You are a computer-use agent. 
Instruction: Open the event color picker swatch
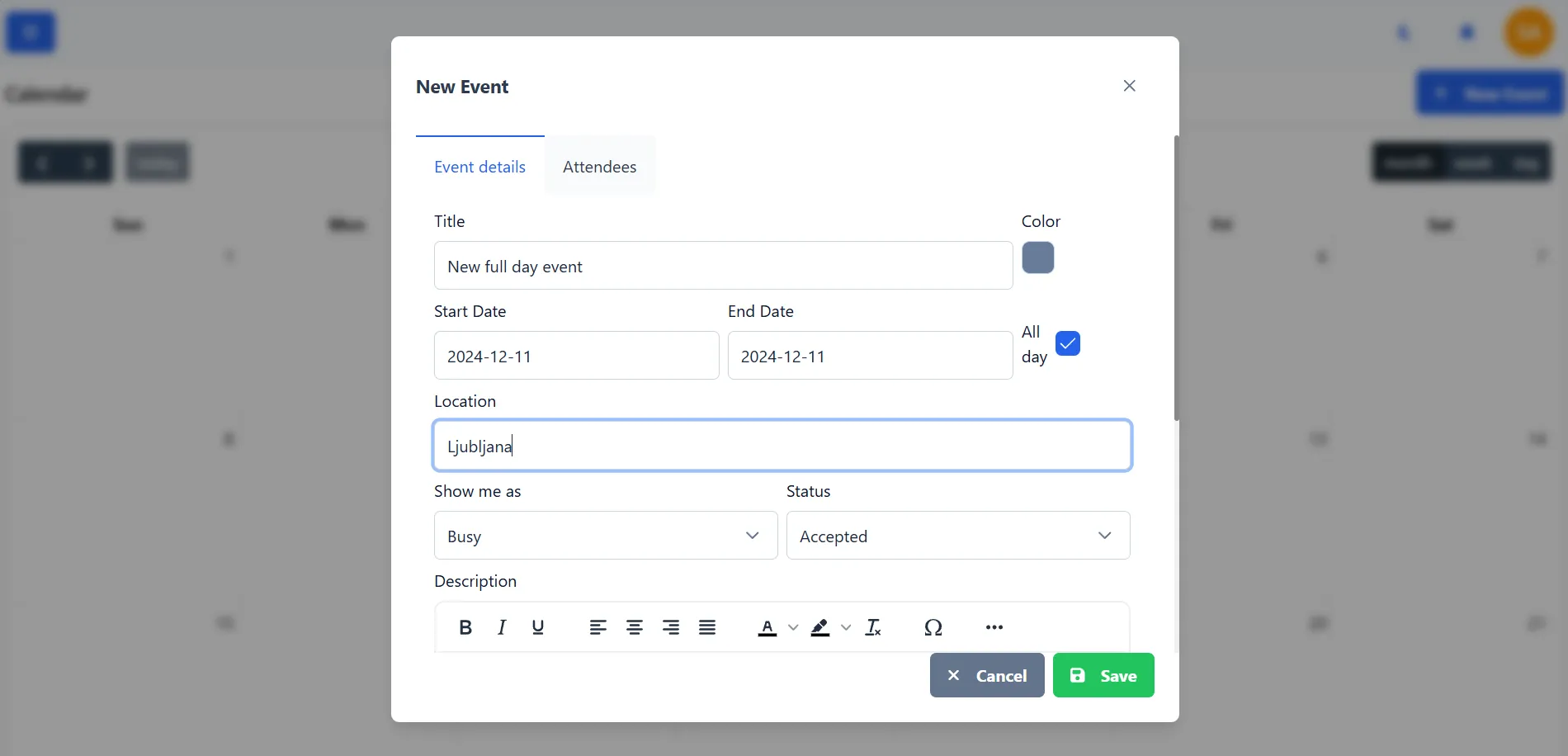pyautogui.click(x=1037, y=258)
